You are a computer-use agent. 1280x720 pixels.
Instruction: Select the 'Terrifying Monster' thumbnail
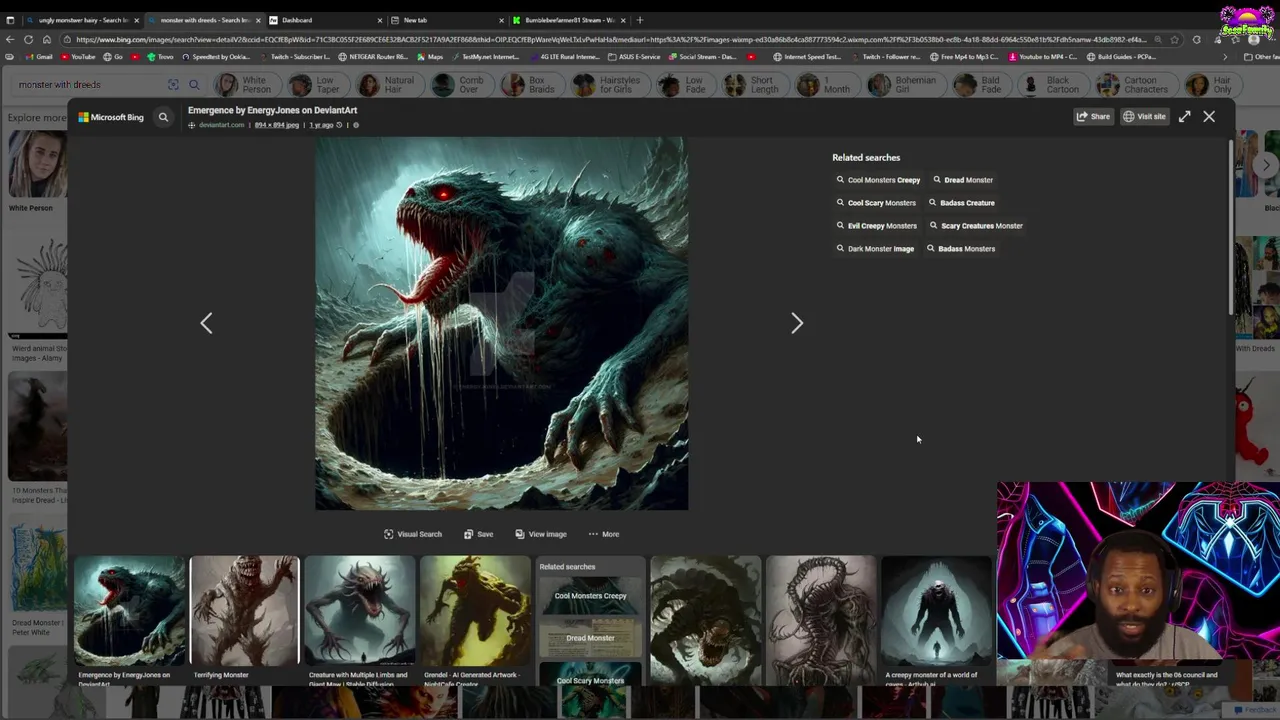click(x=244, y=611)
